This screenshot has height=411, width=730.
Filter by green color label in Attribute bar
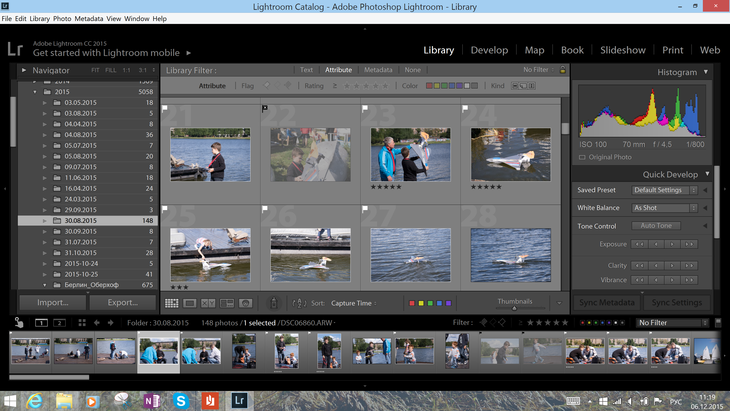click(x=444, y=86)
